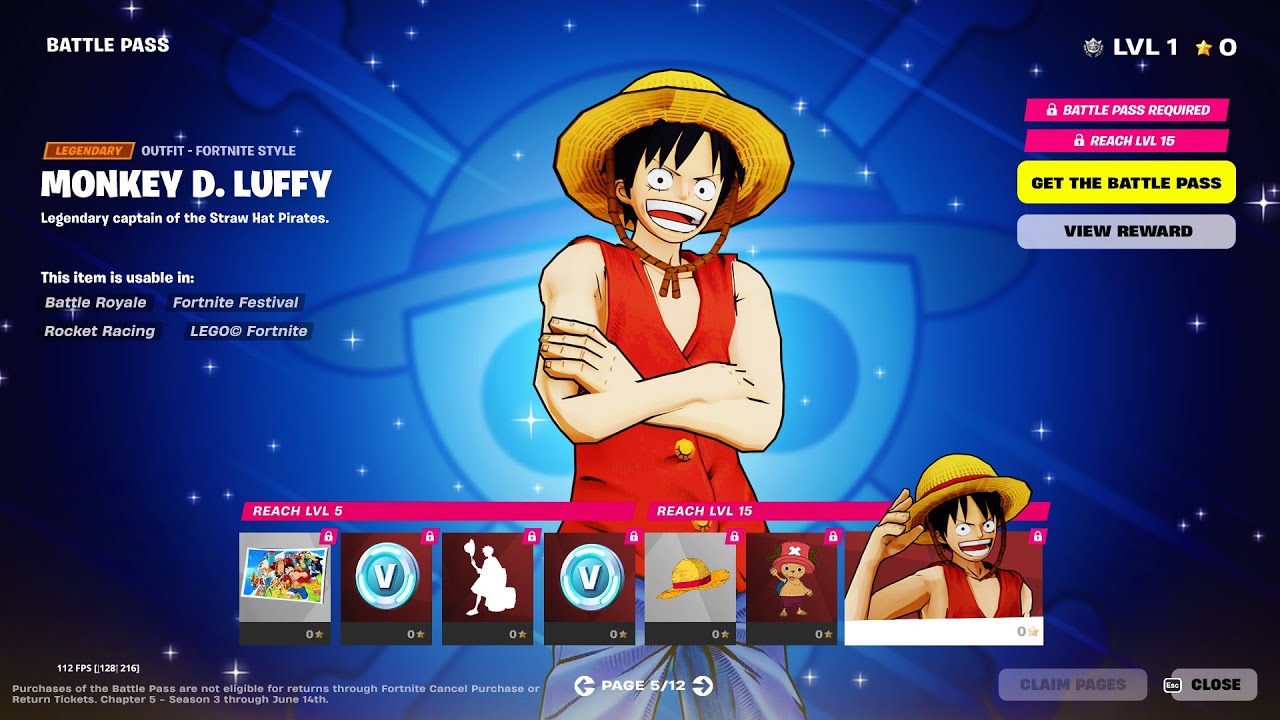This screenshot has width=1280, height=720.
Task: Click the Fortnite Festival mode tag
Action: (x=236, y=303)
